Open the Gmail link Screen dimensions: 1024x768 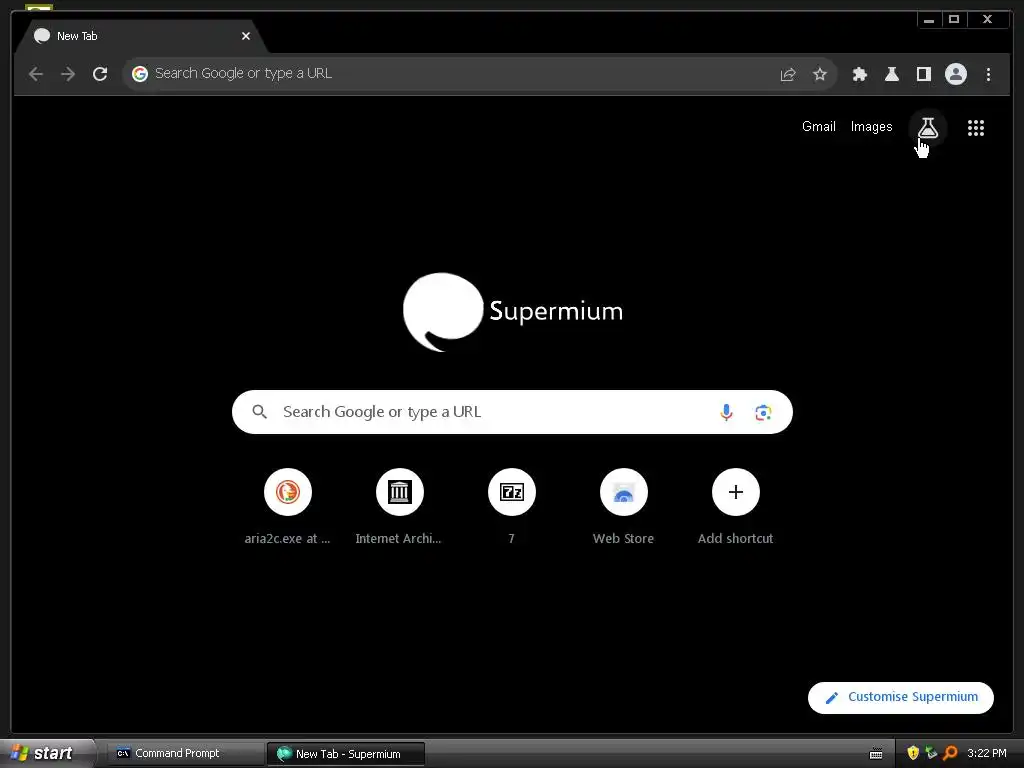click(818, 127)
